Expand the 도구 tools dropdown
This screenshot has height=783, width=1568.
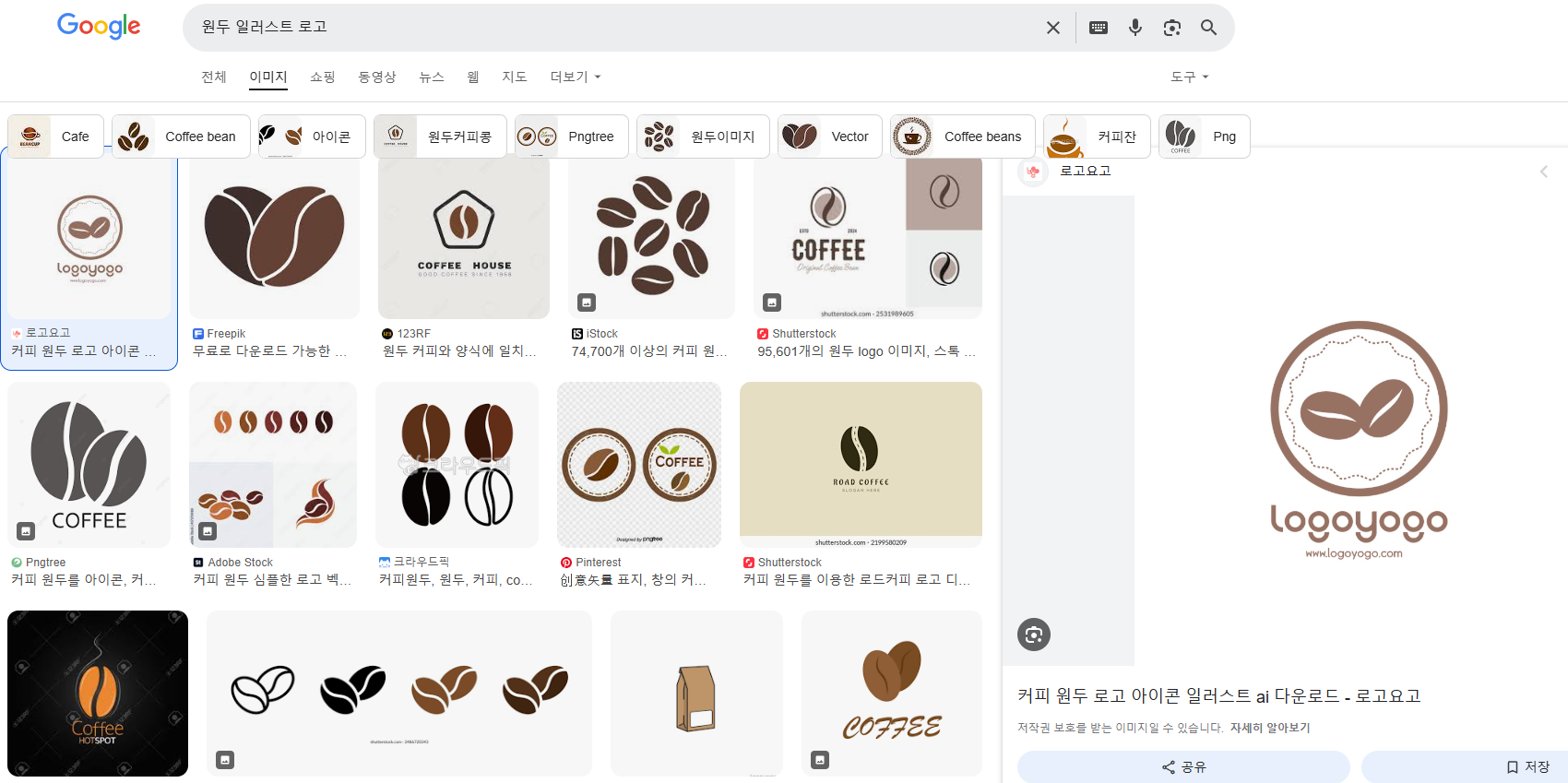tap(1190, 77)
